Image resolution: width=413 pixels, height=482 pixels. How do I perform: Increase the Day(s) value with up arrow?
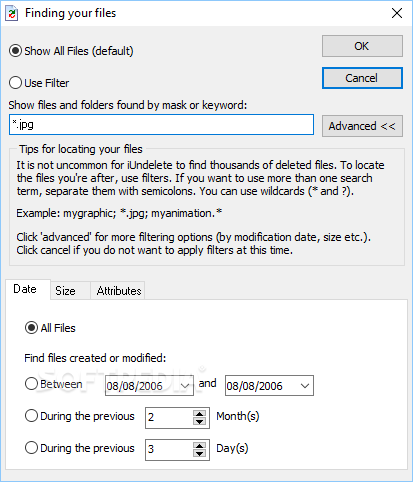coord(199,446)
